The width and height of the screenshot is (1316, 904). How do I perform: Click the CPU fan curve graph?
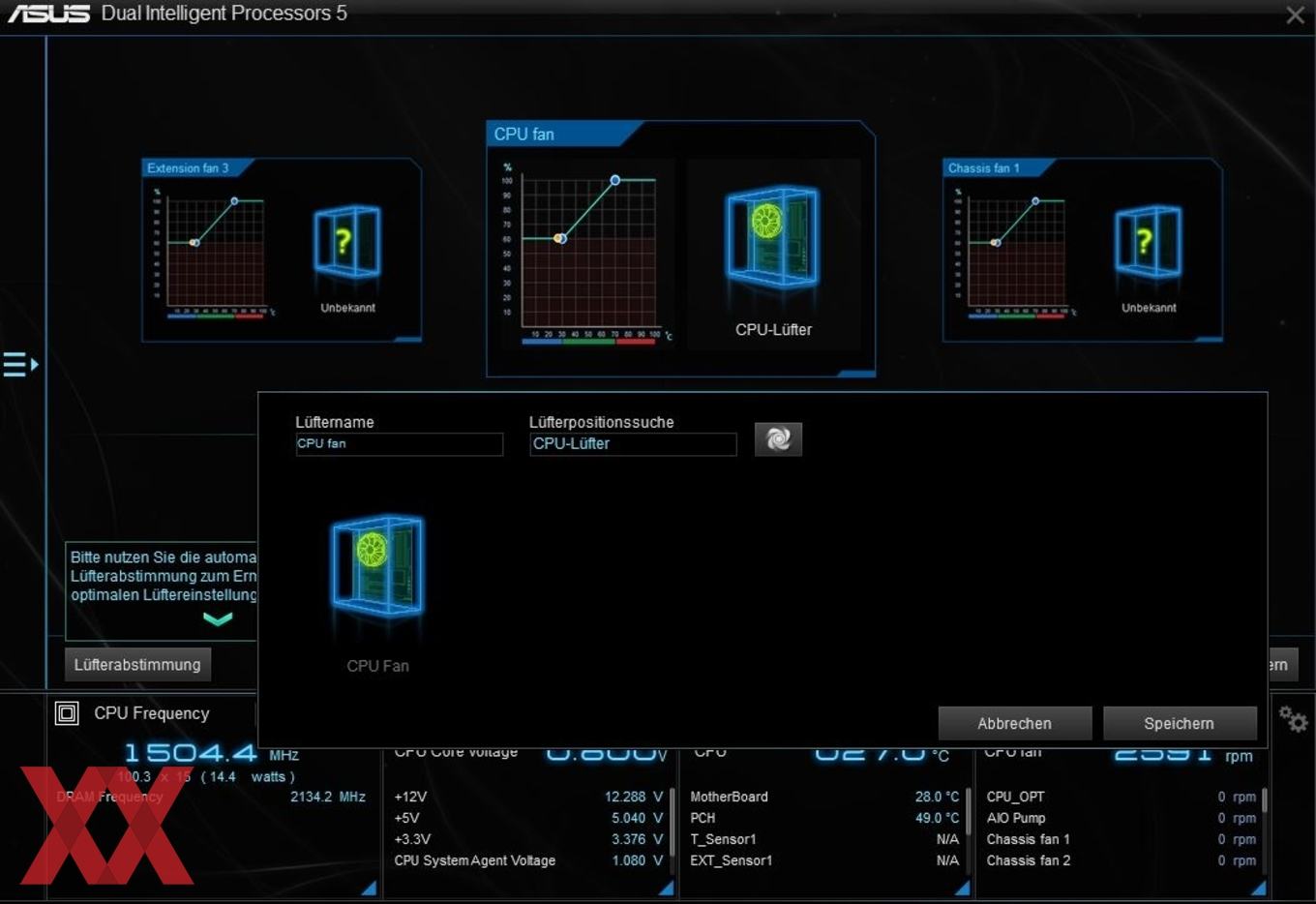tap(589, 252)
